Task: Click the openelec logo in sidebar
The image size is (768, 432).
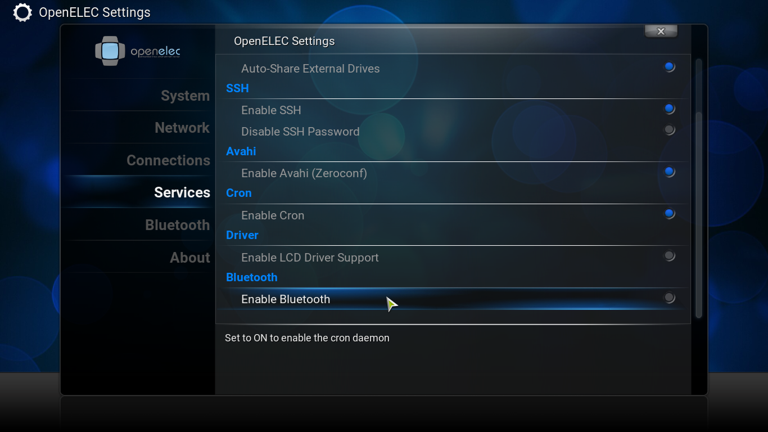Action: (138, 51)
